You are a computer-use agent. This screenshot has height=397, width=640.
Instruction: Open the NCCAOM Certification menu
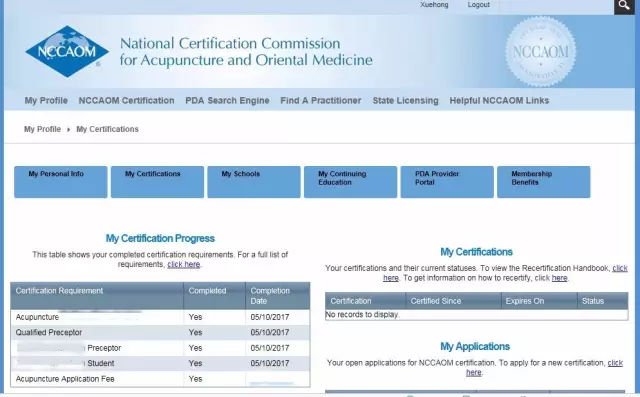[127, 100]
